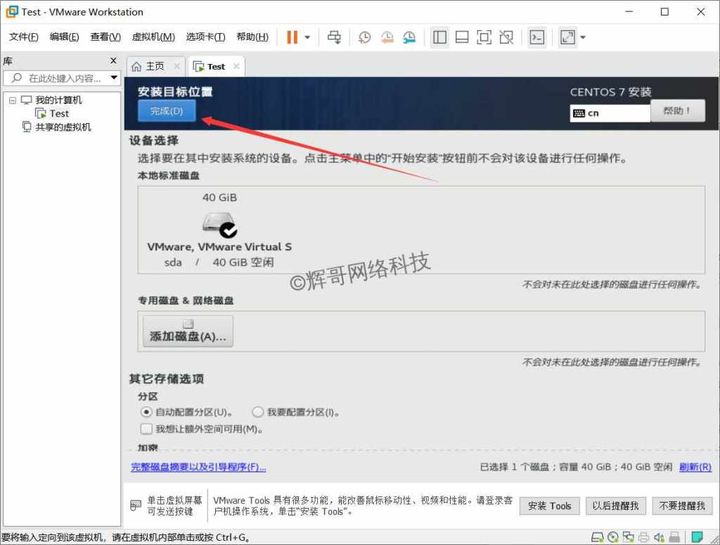Open 完整磁盘摘要以及引导程序(F) link
Image resolution: width=720 pixels, height=545 pixels.
(198, 467)
